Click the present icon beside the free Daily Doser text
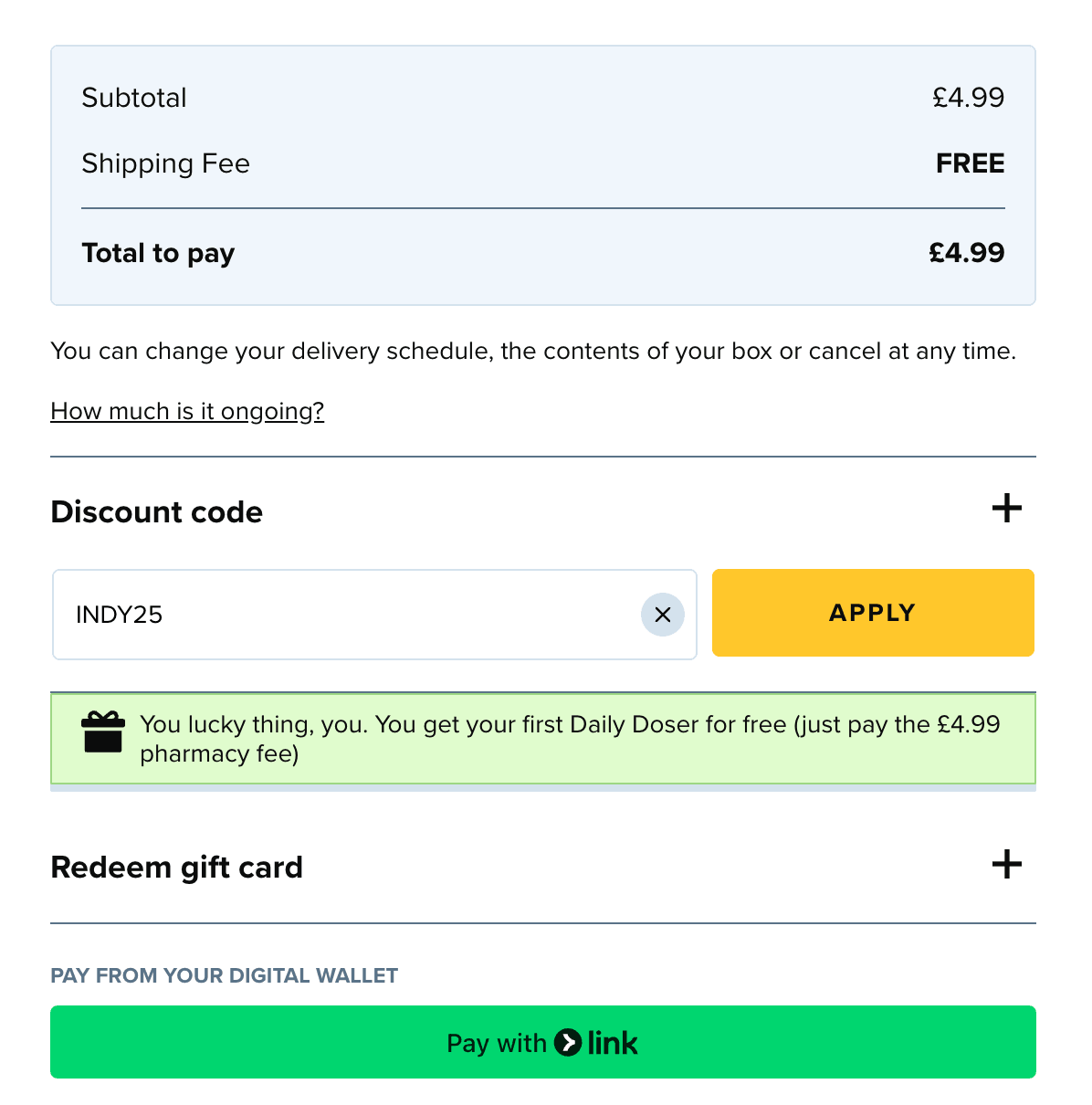This screenshot has width=1092, height=1105. pyautogui.click(x=102, y=732)
